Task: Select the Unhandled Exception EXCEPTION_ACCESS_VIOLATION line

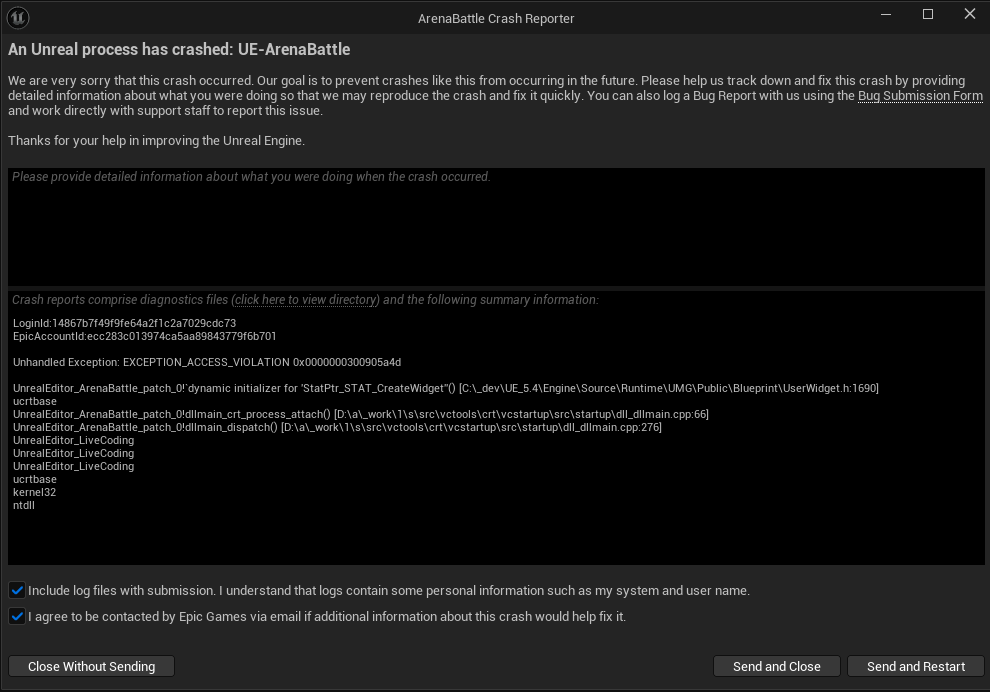Action: tap(207, 362)
